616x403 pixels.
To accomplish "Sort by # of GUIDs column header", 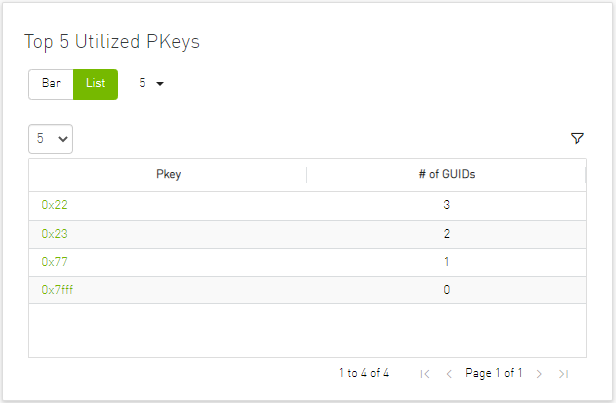I will pos(446,175).
